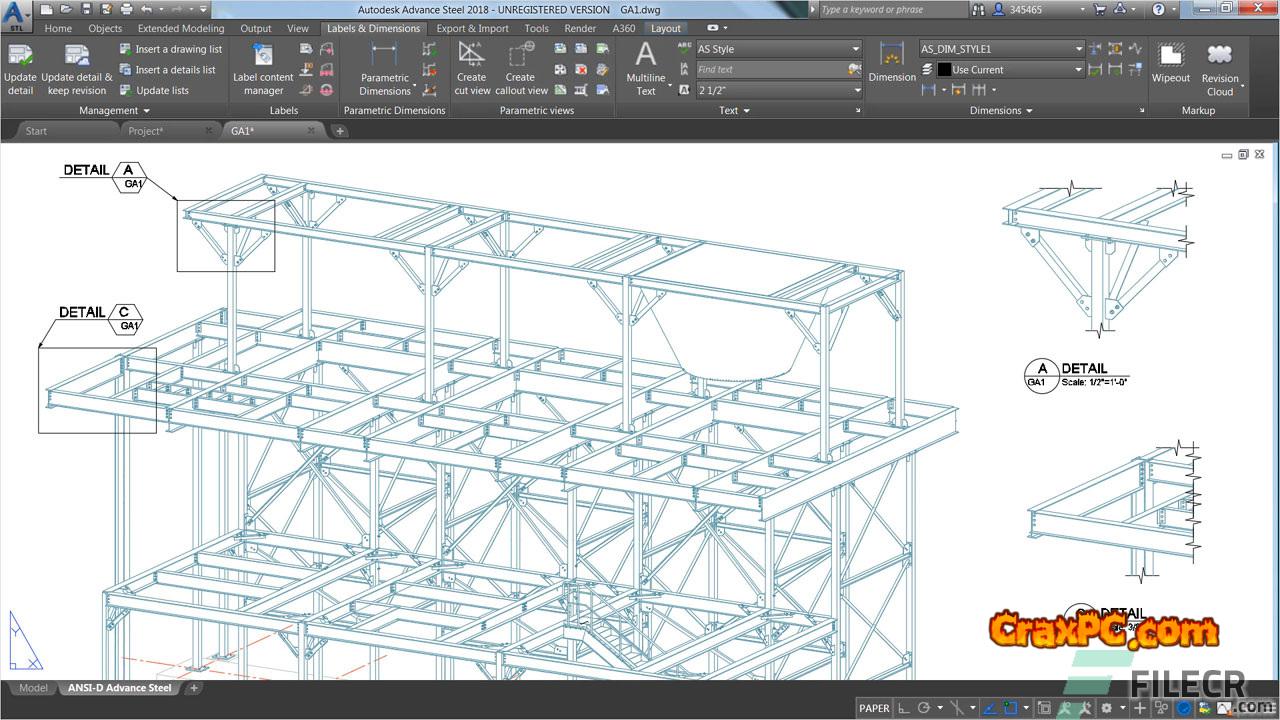Open the AS_DIM_STYLE1 dimension style dropdown

click(x=1078, y=49)
